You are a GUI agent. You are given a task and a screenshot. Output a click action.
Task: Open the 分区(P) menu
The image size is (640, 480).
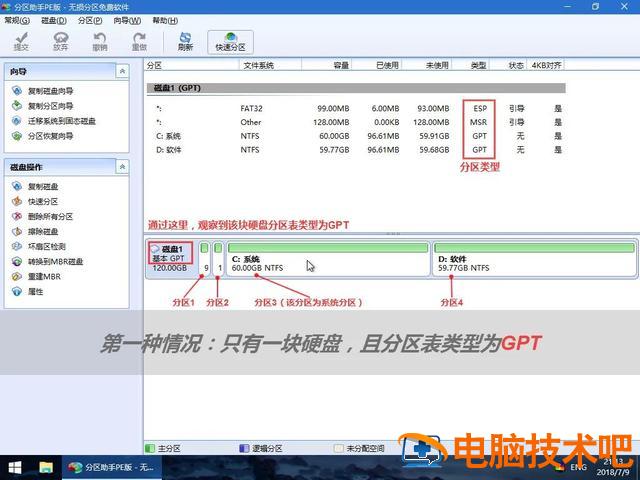(x=90, y=20)
